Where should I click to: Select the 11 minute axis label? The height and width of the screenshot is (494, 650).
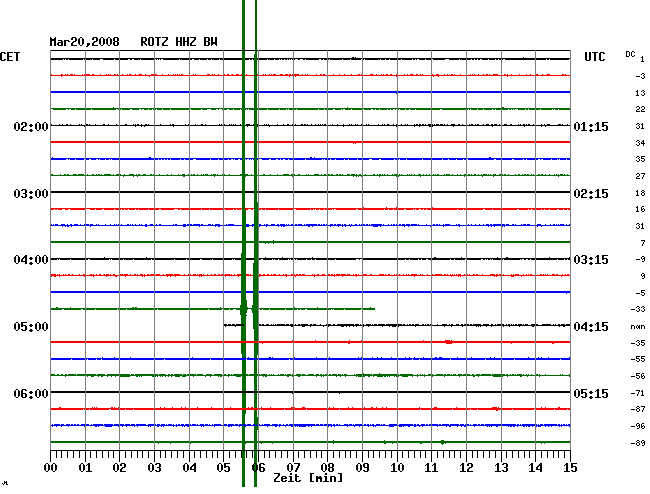tap(431, 468)
